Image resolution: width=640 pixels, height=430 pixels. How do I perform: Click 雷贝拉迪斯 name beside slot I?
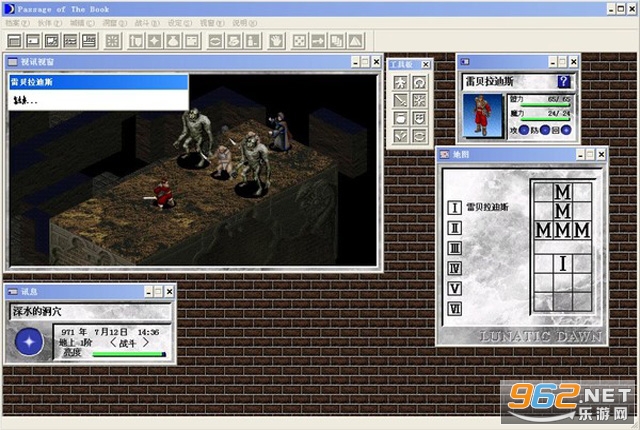(487, 207)
